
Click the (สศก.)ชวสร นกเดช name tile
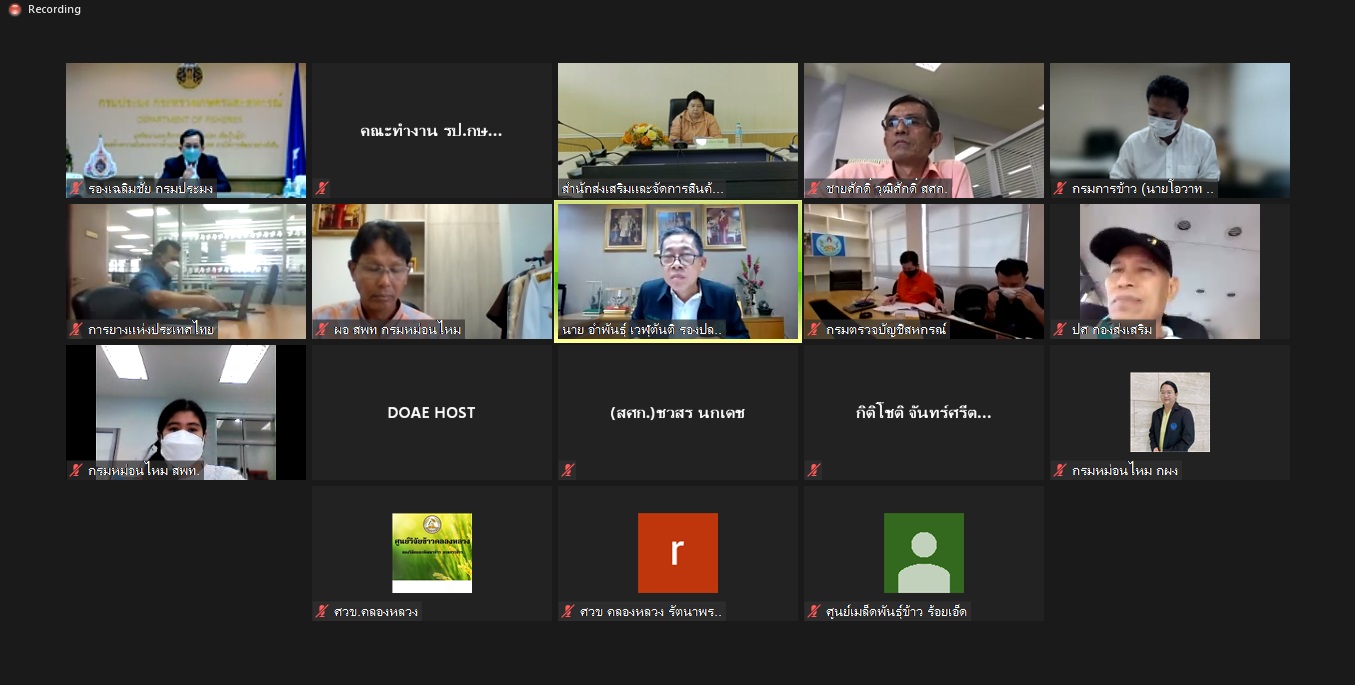pyautogui.click(x=678, y=412)
